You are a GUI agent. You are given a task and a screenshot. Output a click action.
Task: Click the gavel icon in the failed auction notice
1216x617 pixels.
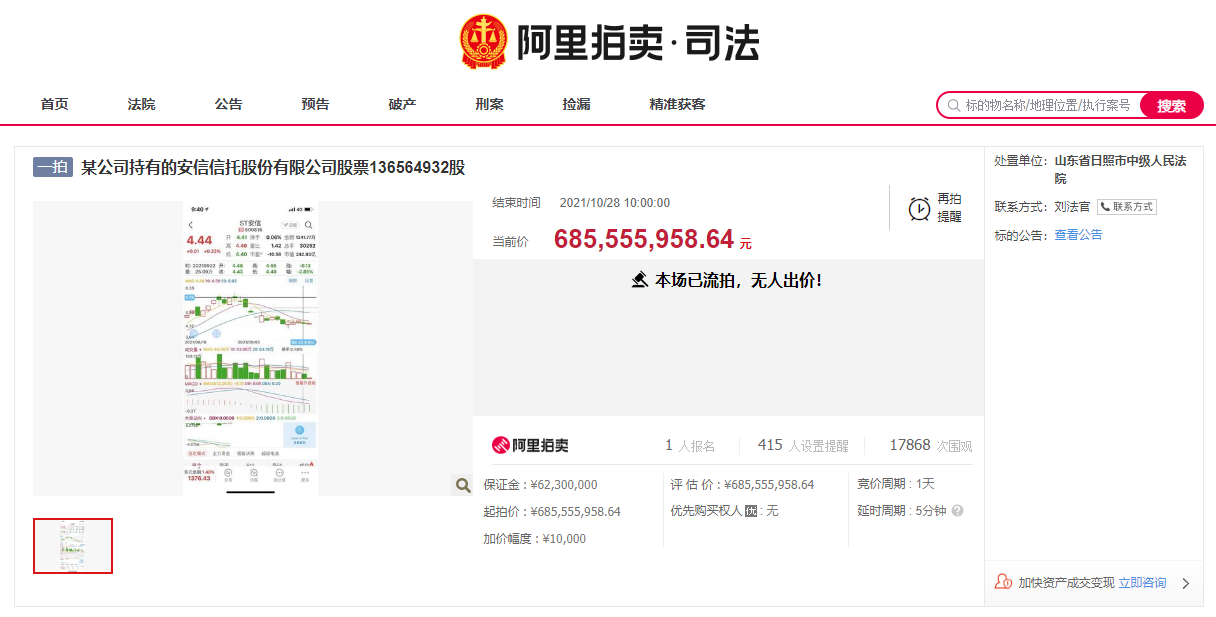640,281
